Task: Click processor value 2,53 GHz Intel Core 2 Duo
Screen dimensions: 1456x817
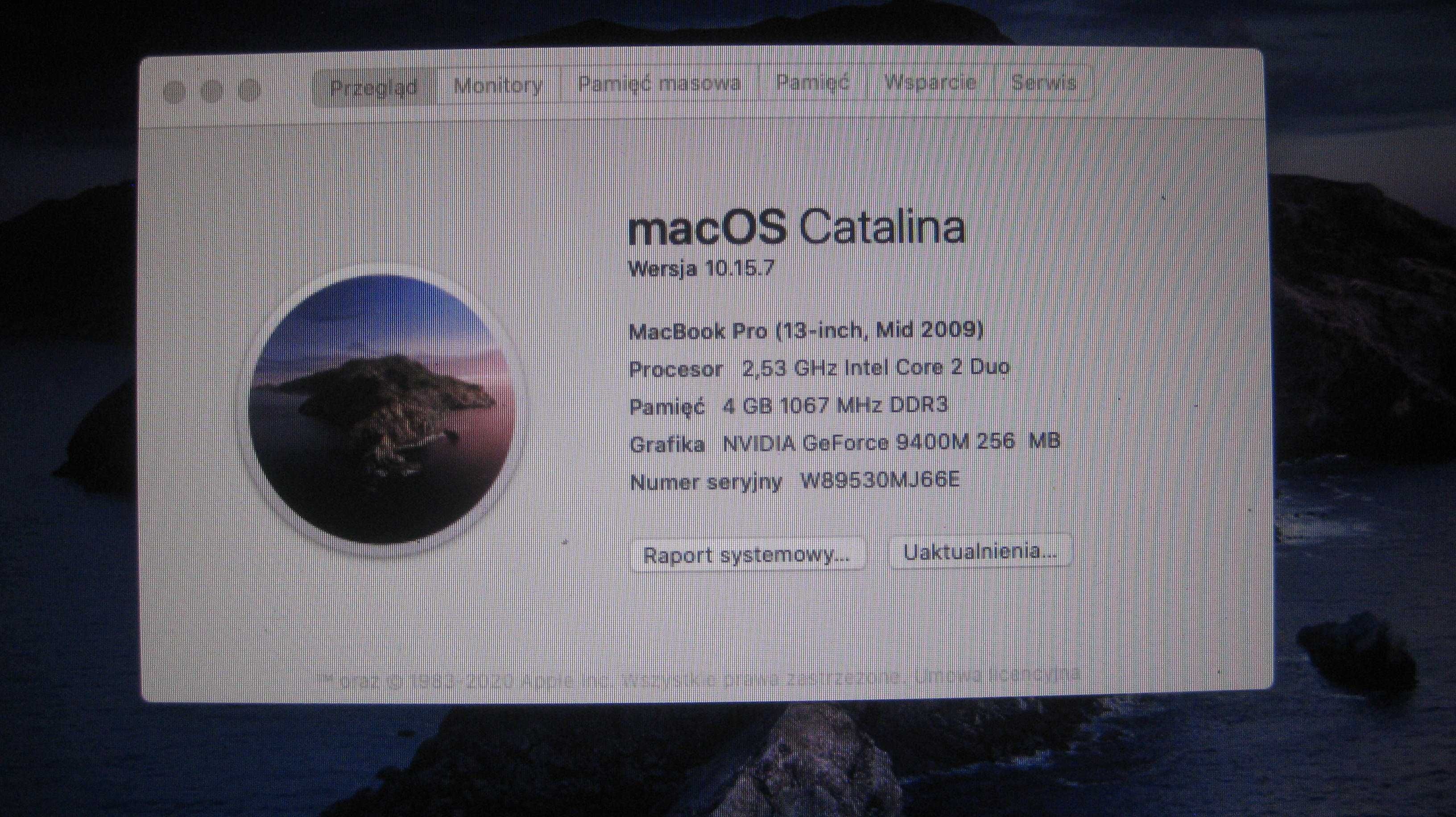Action: [x=876, y=368]
